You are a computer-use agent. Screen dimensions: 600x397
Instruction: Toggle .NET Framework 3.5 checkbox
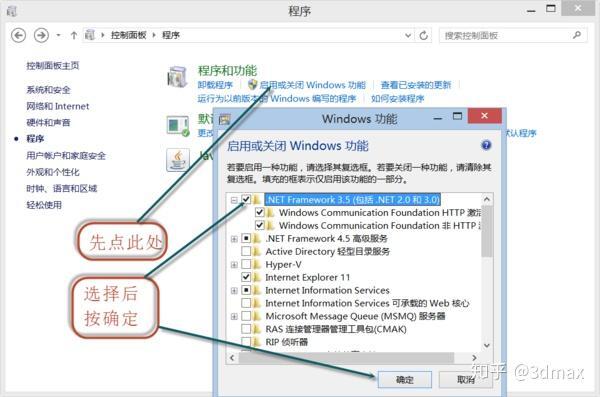(246, 199)
